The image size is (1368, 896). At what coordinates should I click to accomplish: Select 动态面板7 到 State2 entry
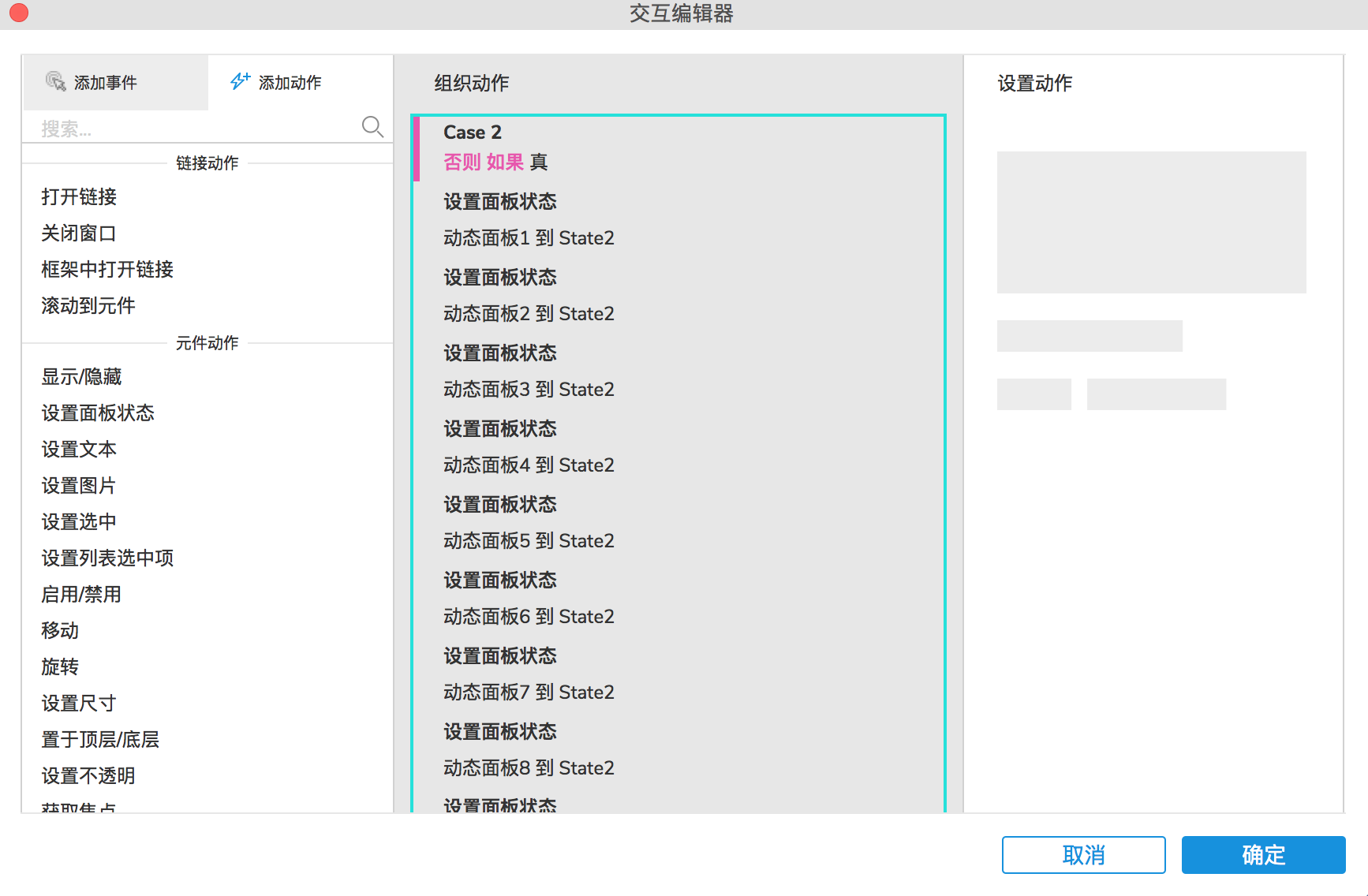(x=529, y=692)
